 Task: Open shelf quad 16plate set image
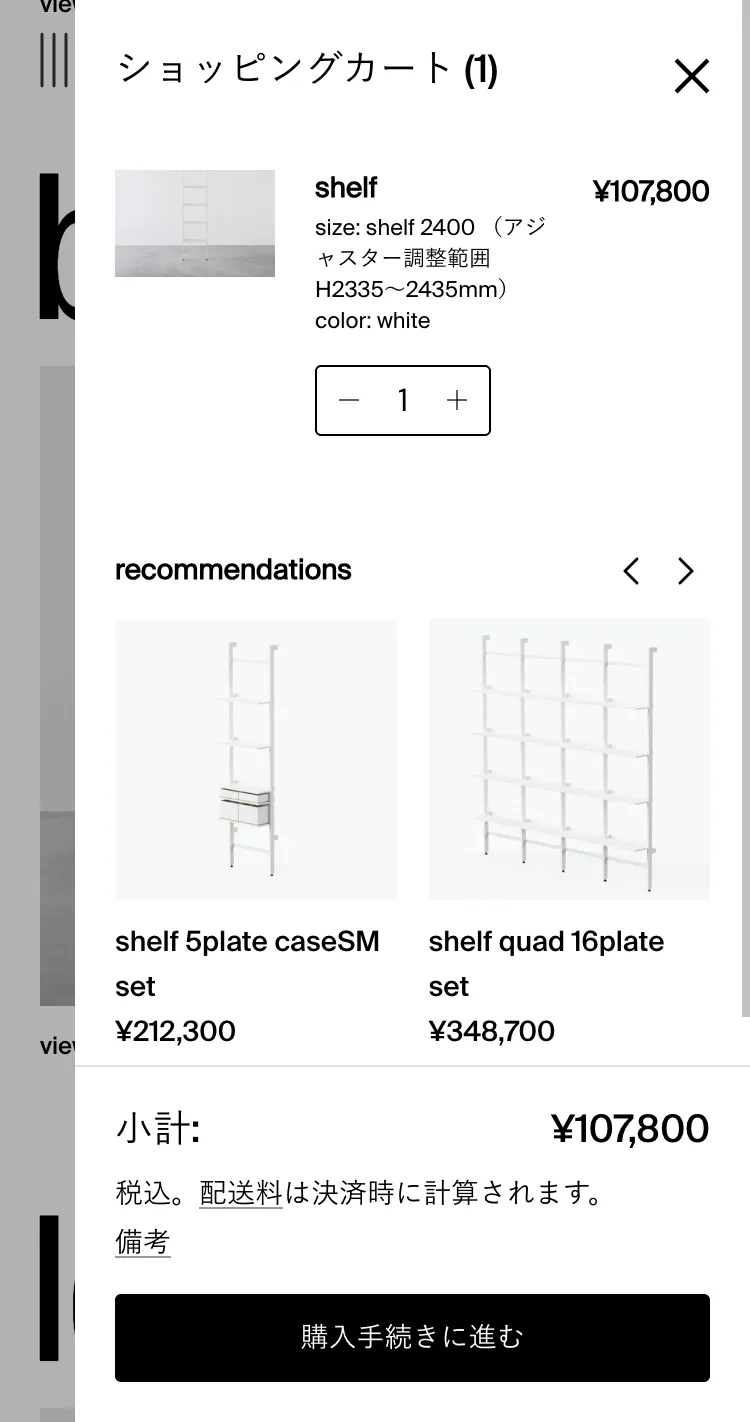click(569, 759)
